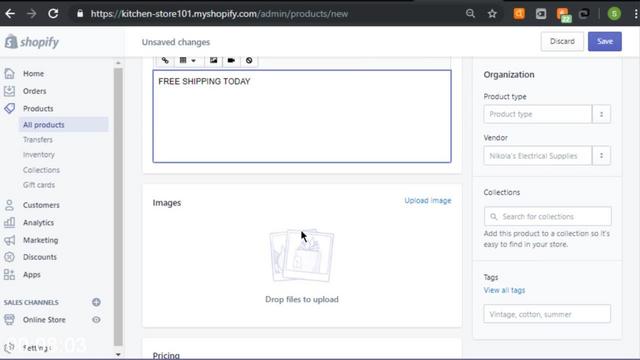This screenshot has width=640, height=360.
Task: Open Analytics in the sidebar
Action: pos(38,222)
